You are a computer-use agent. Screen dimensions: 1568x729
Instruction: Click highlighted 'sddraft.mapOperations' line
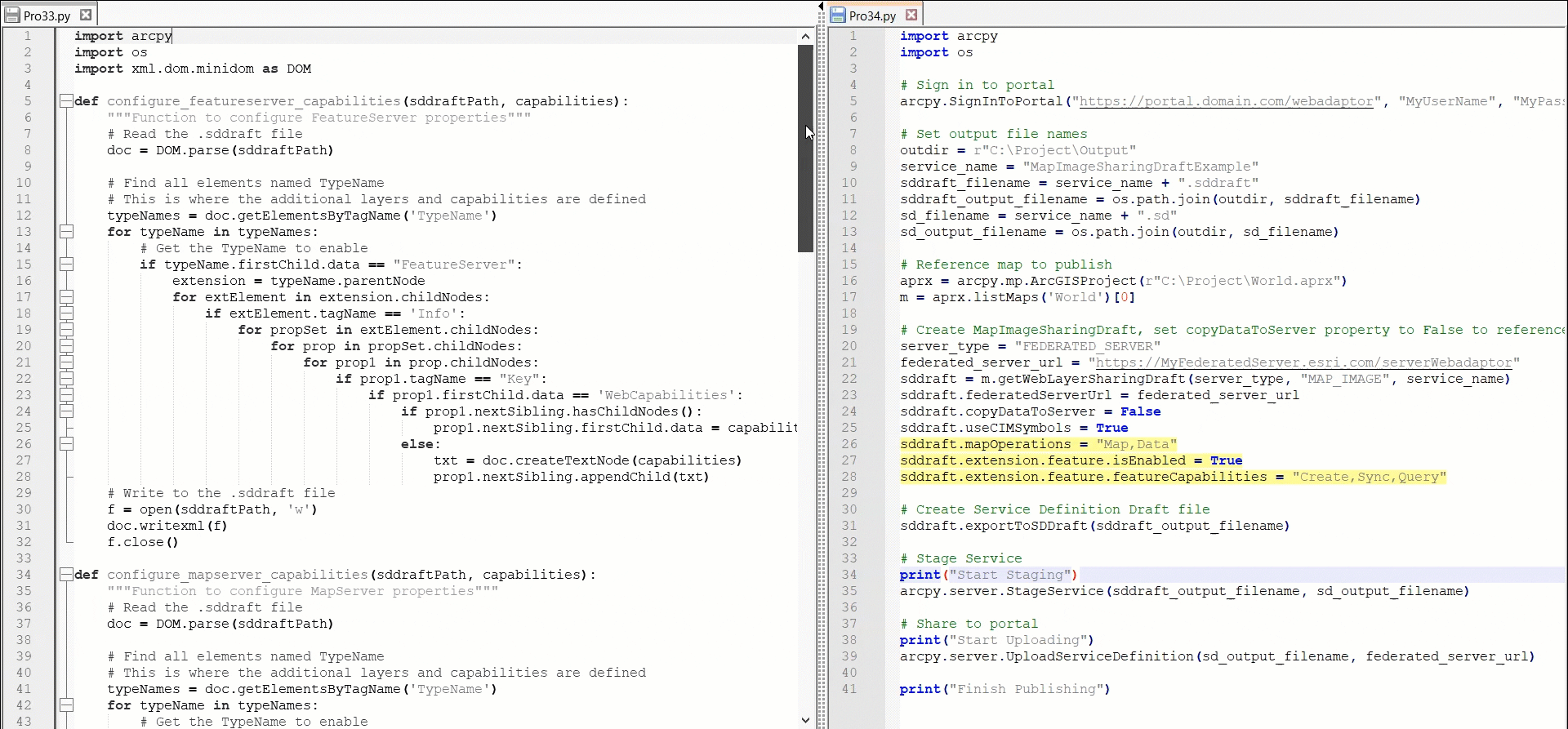(1039, 444)
